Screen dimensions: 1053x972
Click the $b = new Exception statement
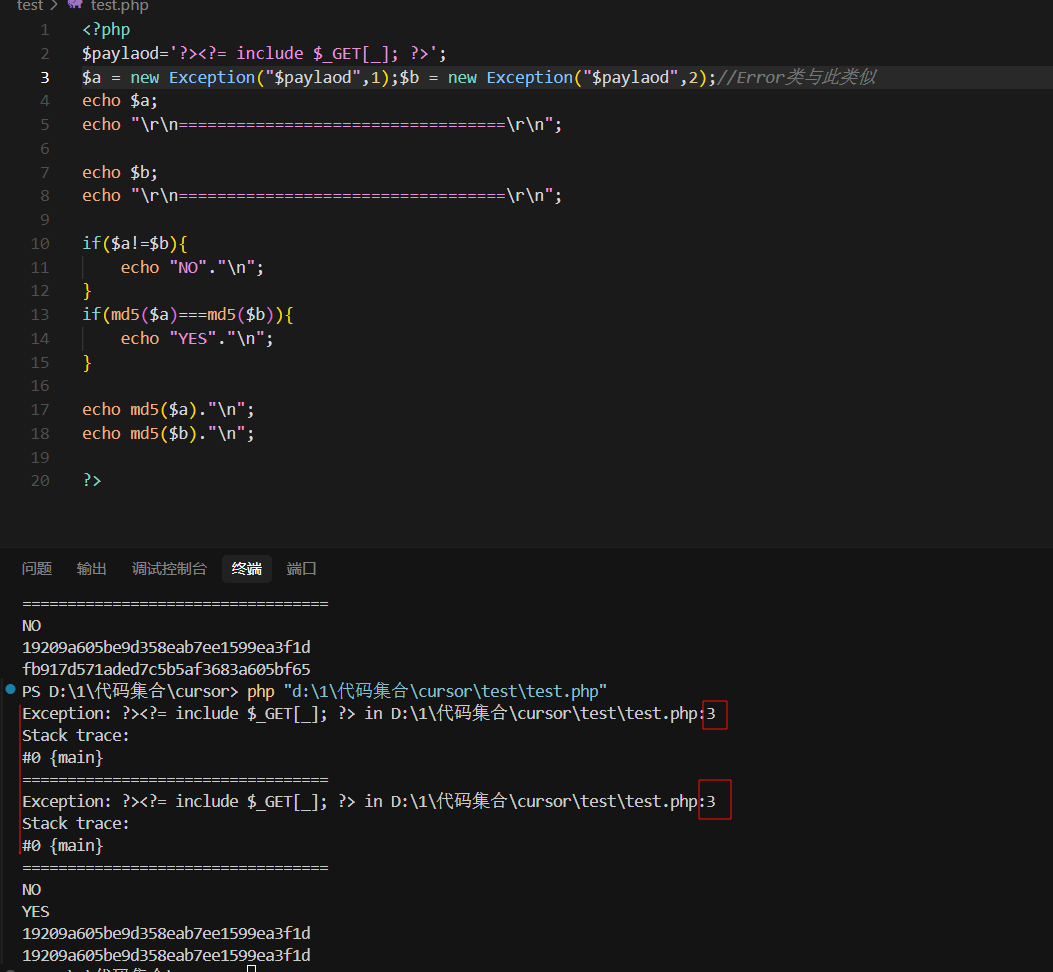[x=558, y=77]
